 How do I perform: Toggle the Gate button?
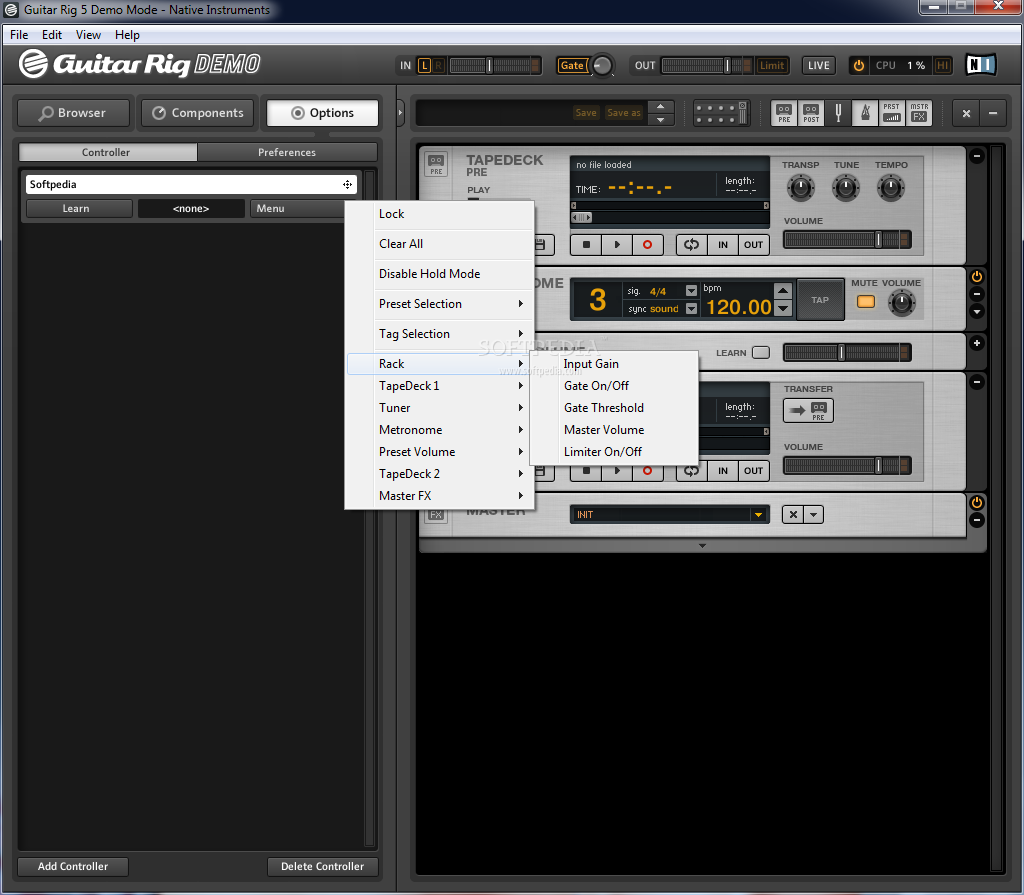point(573,65)
